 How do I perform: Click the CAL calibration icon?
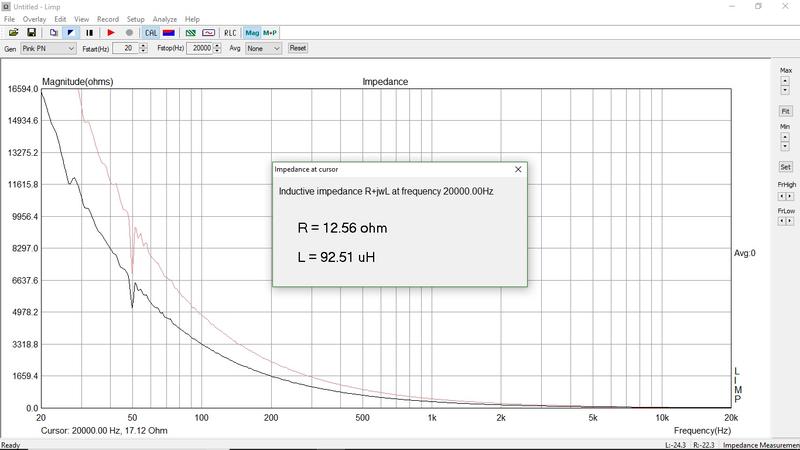click(151, 32)
